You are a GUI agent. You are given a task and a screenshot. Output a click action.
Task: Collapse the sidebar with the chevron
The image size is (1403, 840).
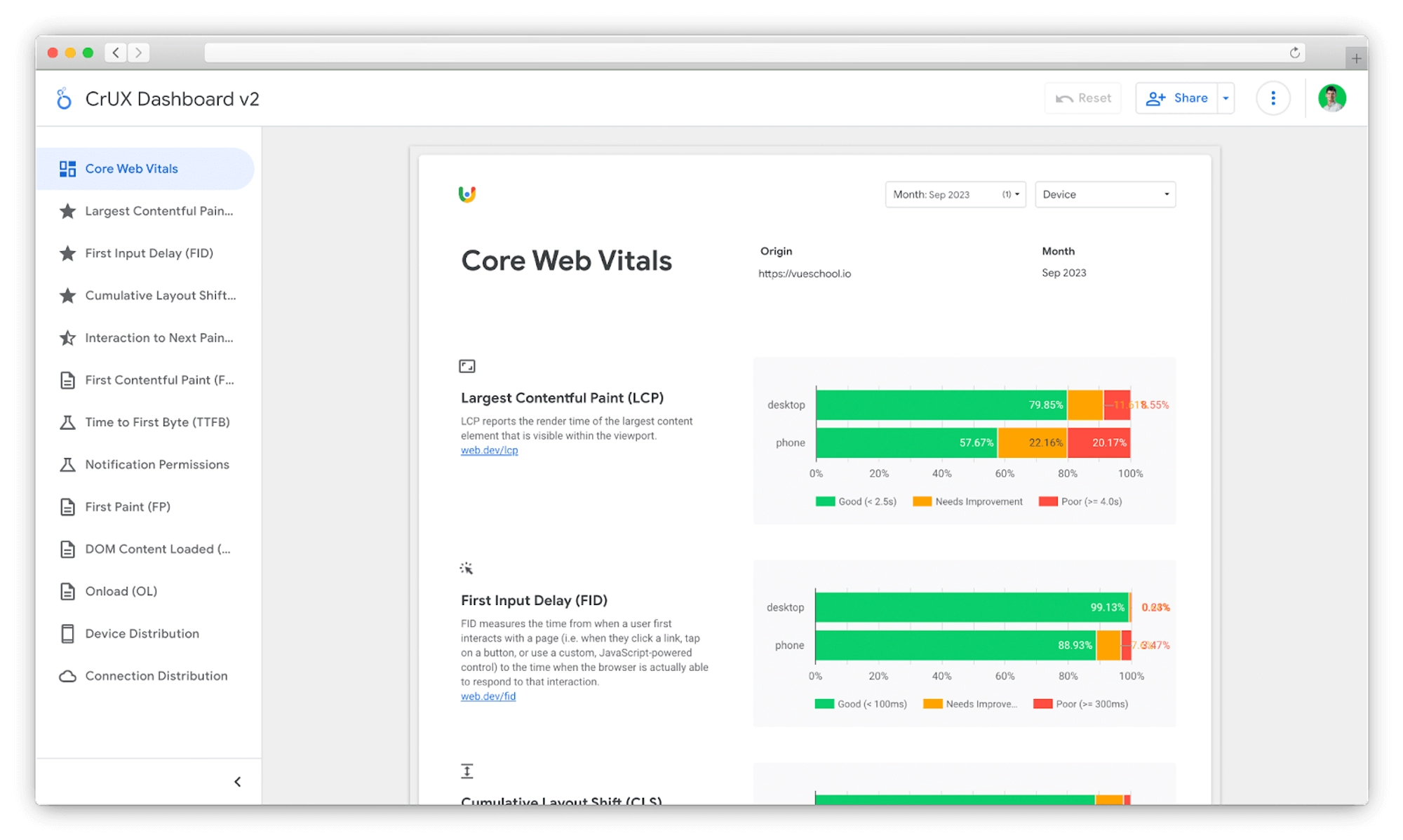[236, 781]
